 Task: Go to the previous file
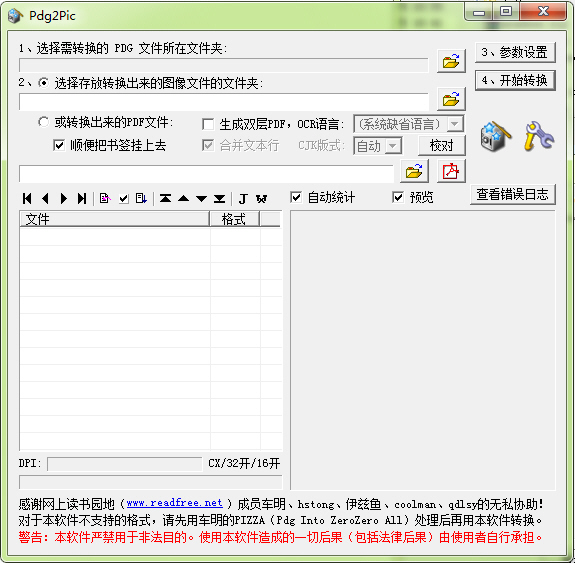pyautogui.click(x=45, y=198)
